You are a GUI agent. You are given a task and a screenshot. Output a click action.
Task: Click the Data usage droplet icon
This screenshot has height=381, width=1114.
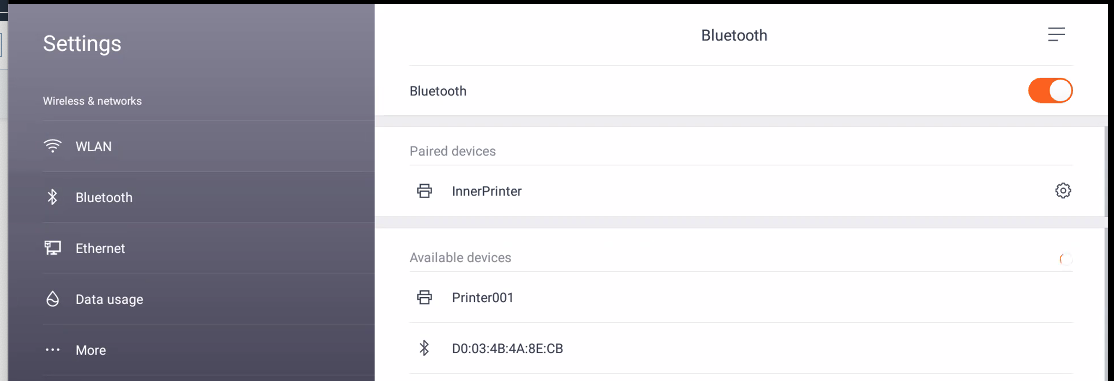pos(52,299)
